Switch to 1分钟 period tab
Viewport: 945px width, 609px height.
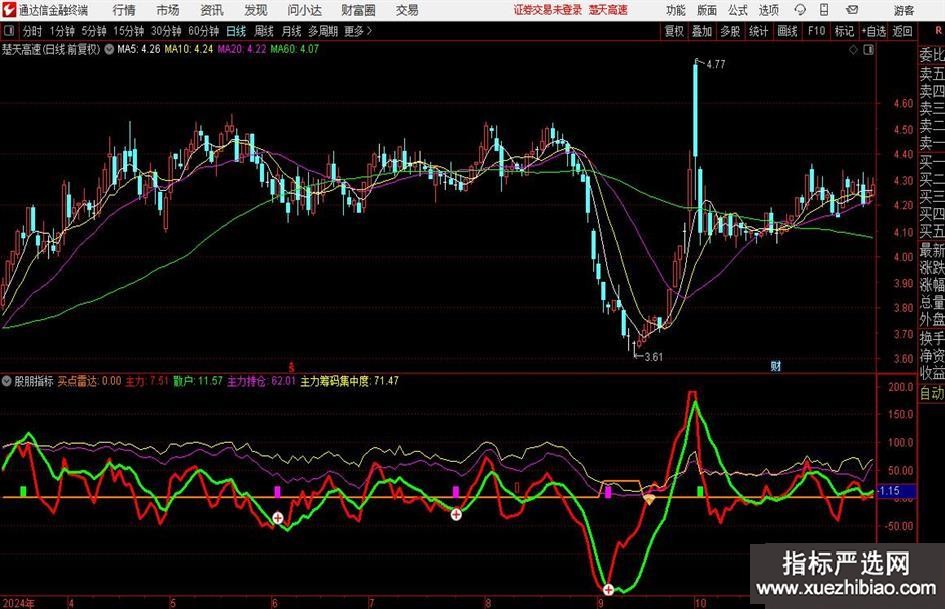pyautogui.click(x=62, y=31)
